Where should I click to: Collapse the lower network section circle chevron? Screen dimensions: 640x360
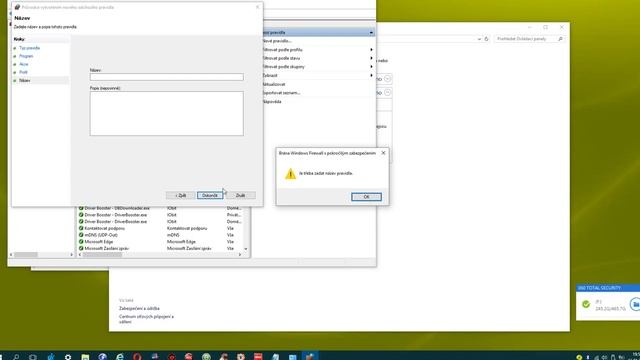(387, 93)
